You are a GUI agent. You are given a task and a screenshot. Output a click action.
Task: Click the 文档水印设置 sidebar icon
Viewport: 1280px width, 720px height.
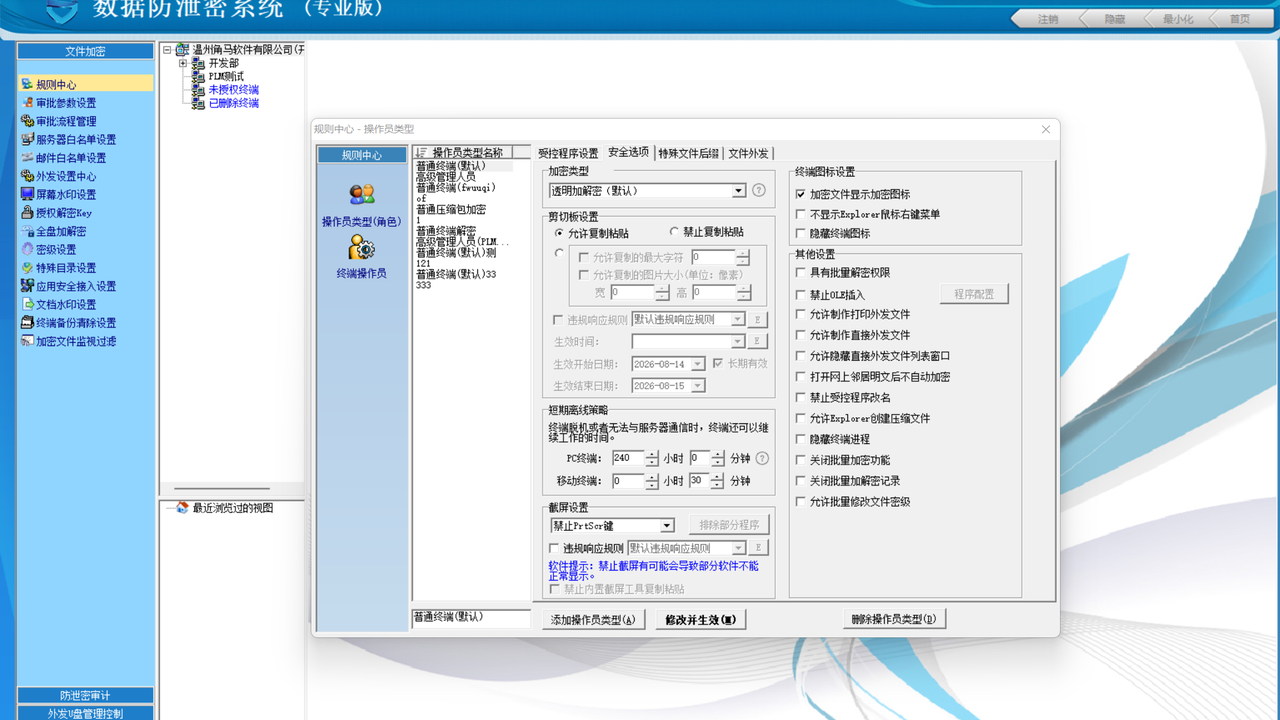point(27,305)
